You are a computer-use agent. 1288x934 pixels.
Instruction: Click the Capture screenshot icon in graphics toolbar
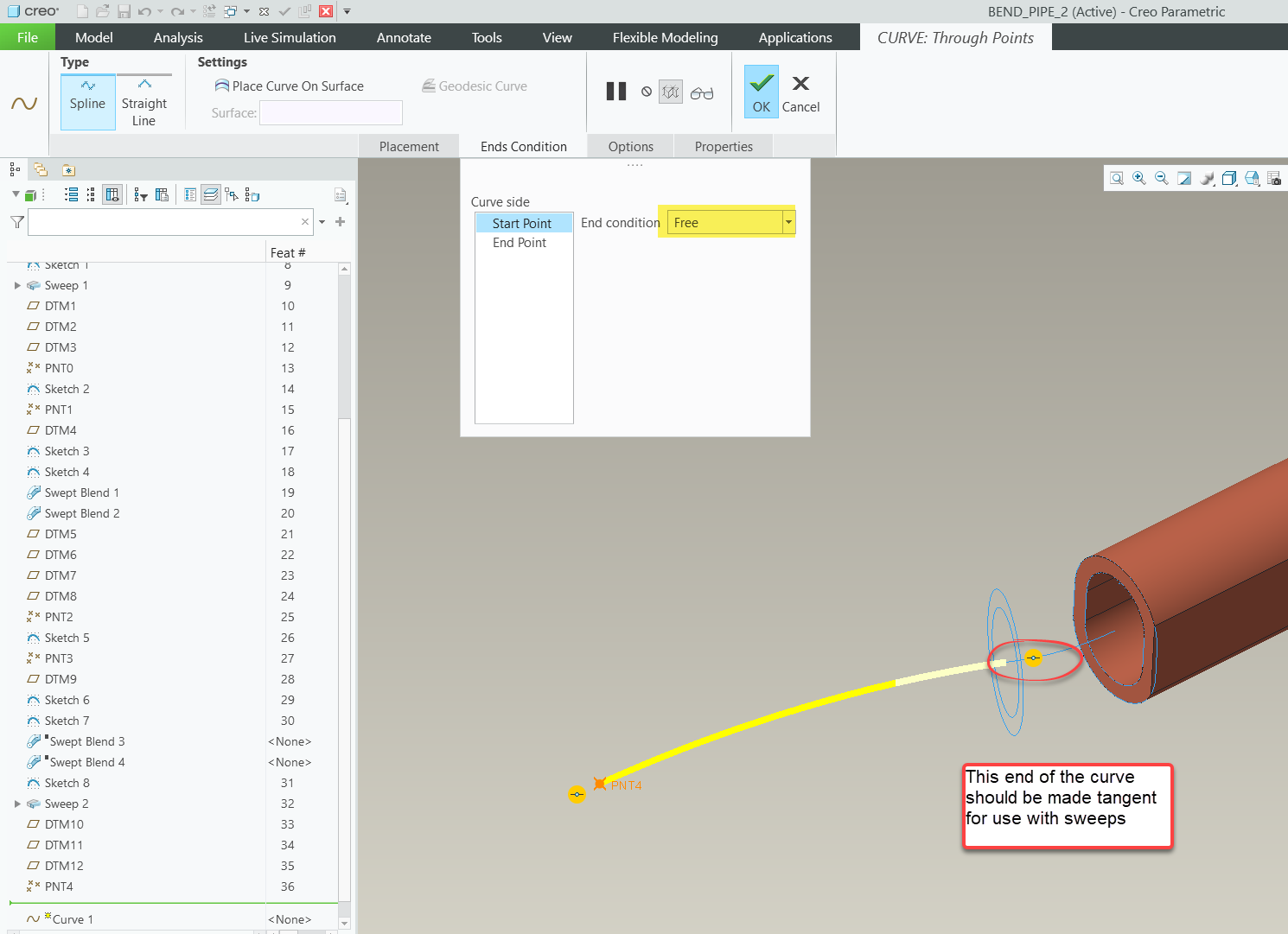click(x=1274, y=178)
